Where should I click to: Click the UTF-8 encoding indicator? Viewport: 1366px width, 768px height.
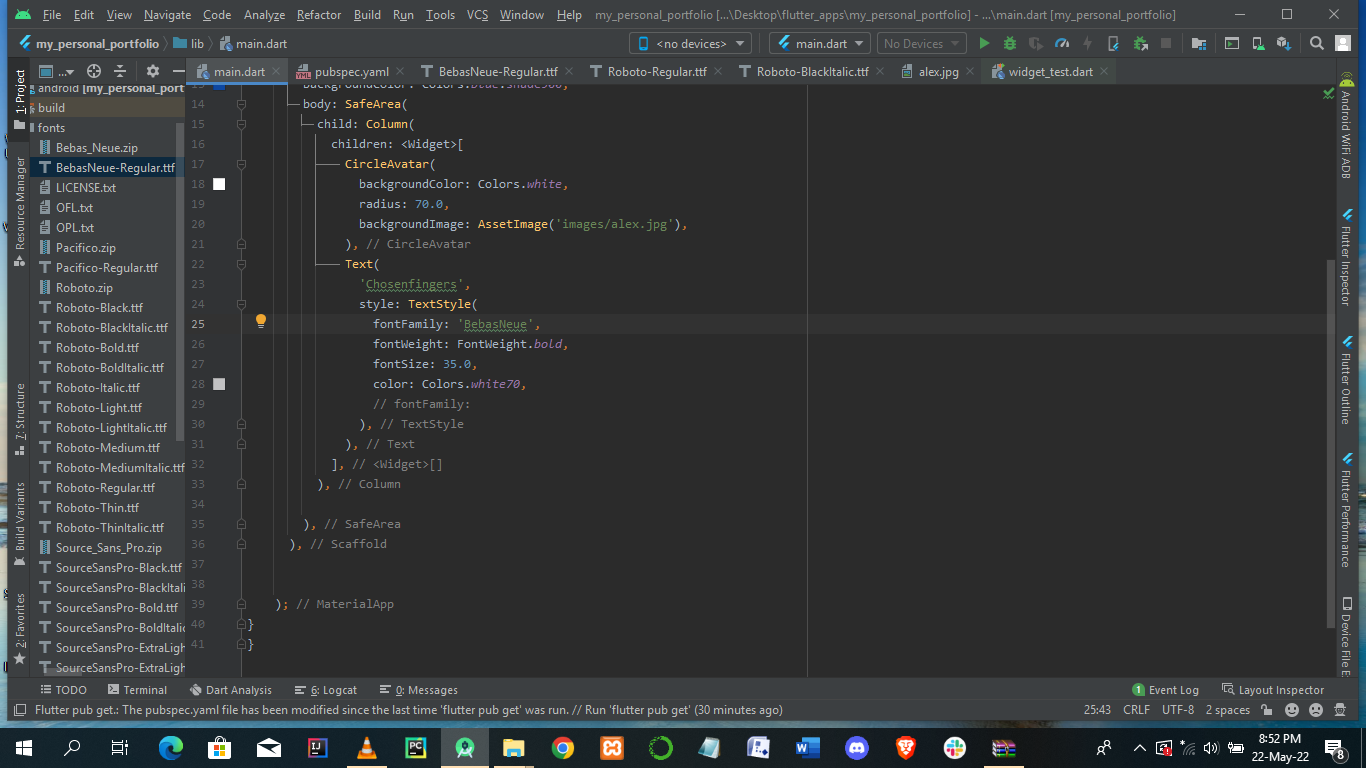point(1178,710)
